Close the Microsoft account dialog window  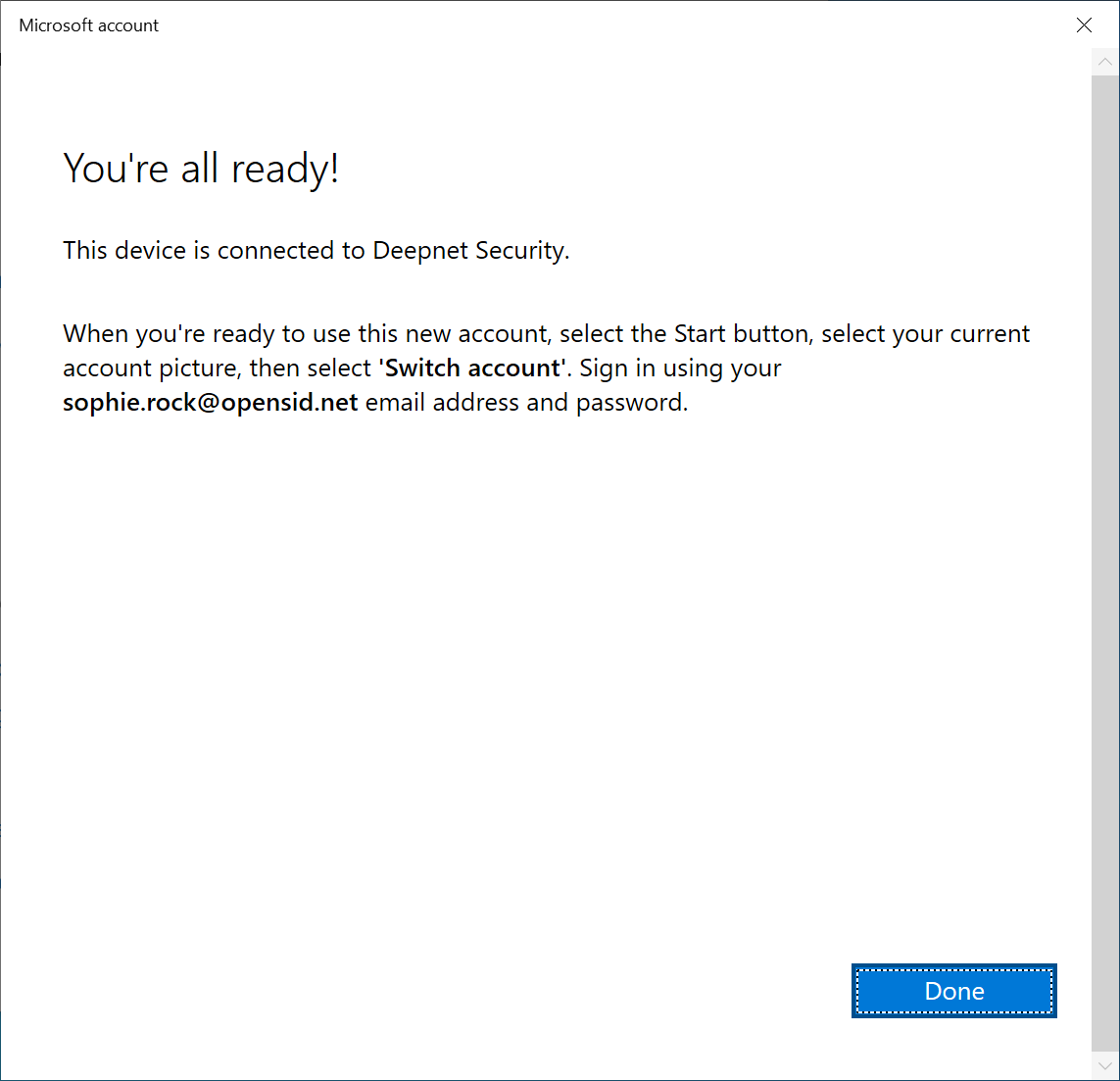pos(1084,25)
